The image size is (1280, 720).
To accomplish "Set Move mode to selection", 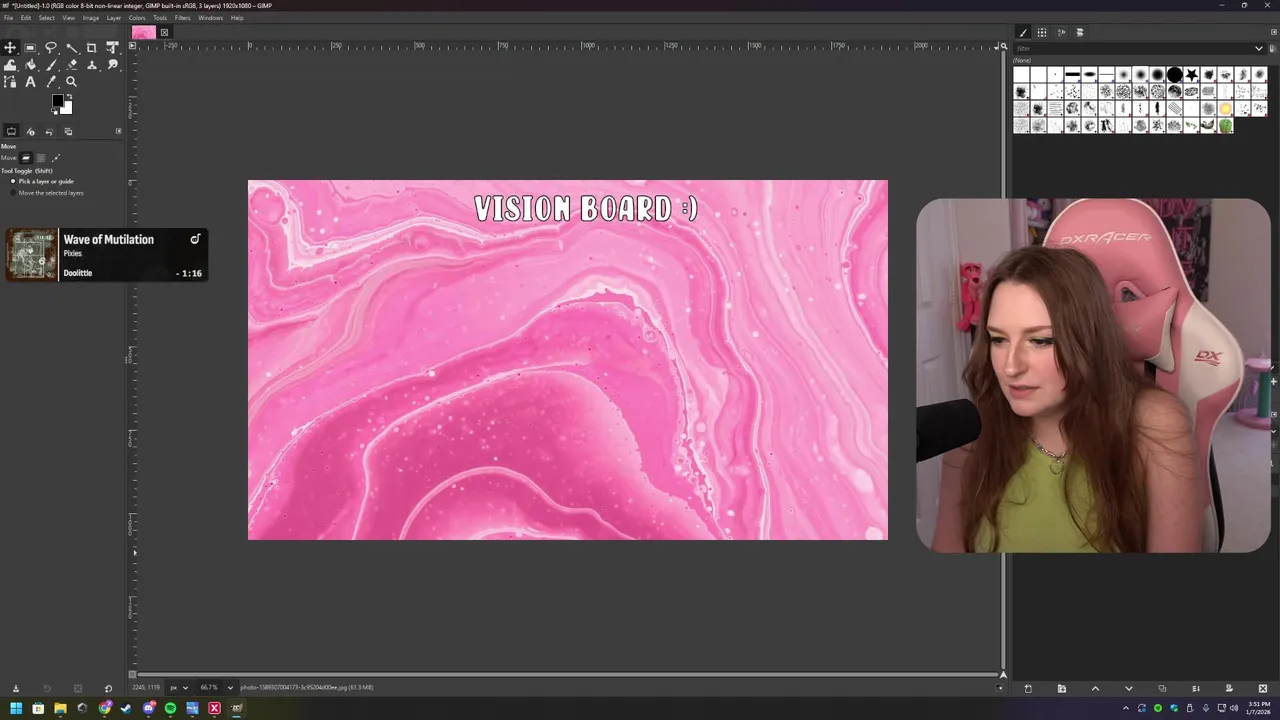I will click(x=41, y=157).
